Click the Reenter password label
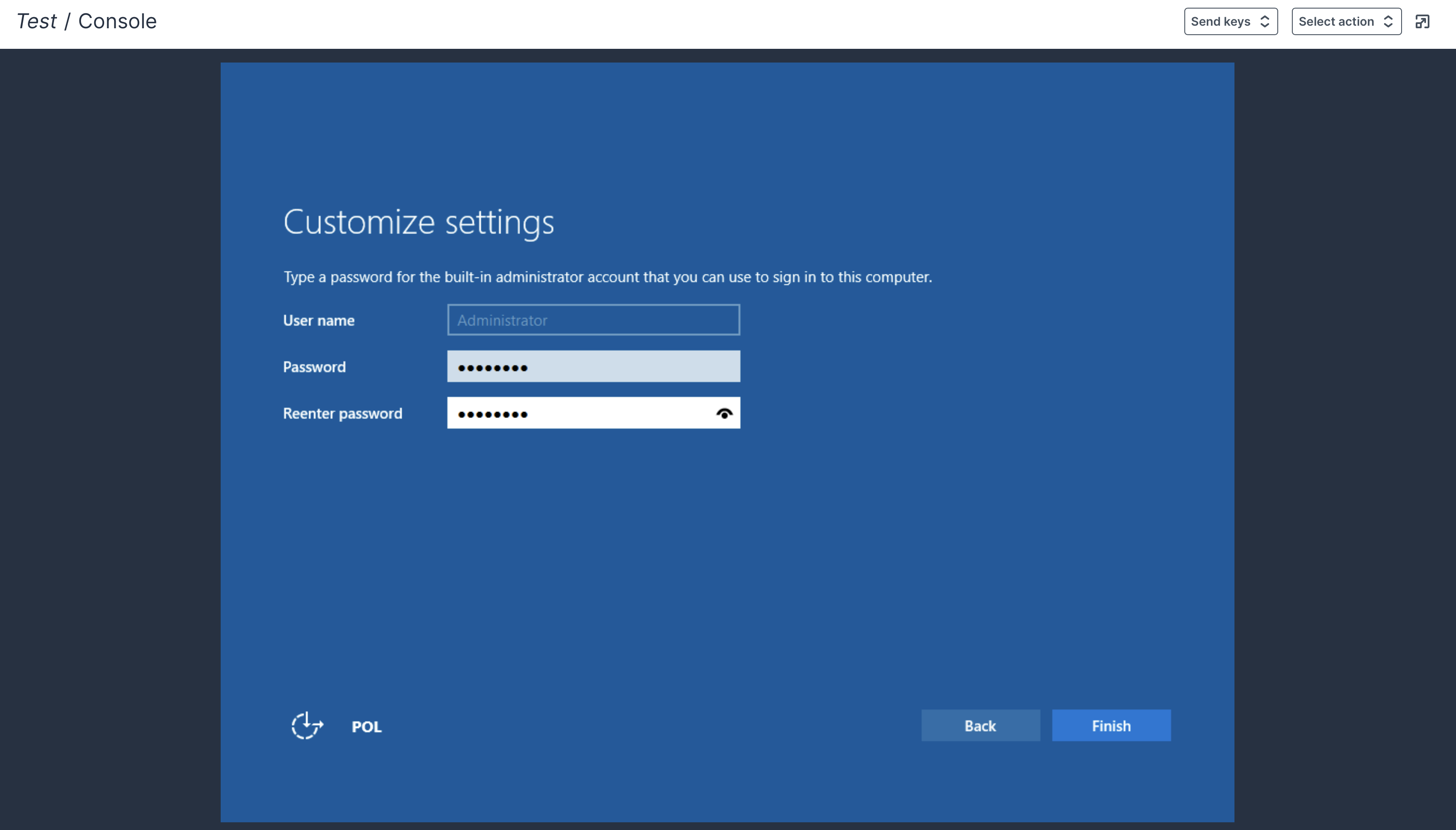This screenshot has height=830, width=1456. (x=342, y=413)
